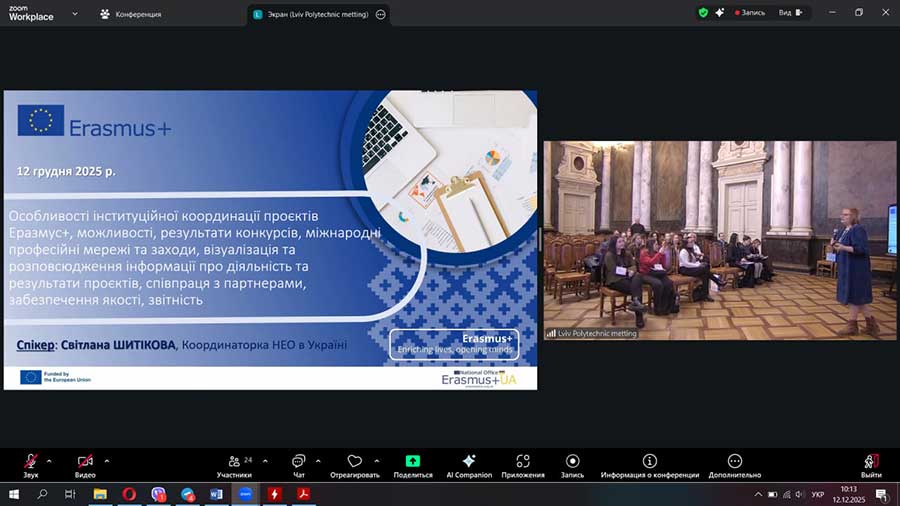The image size is (900, 506).
Task: Switch to the Конференция tab
Action: tap(130, 14)
